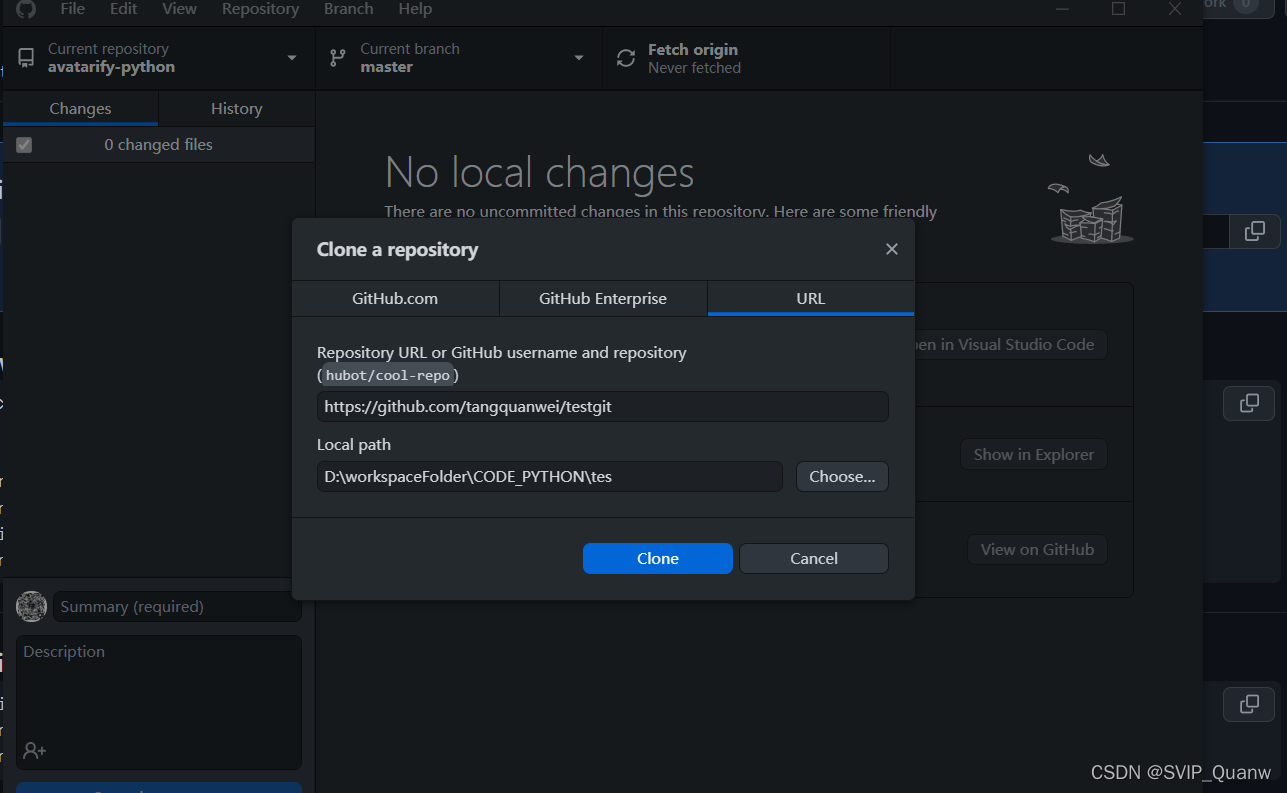
Task: Open the Branch menu
Action: [x=349, y=9]
